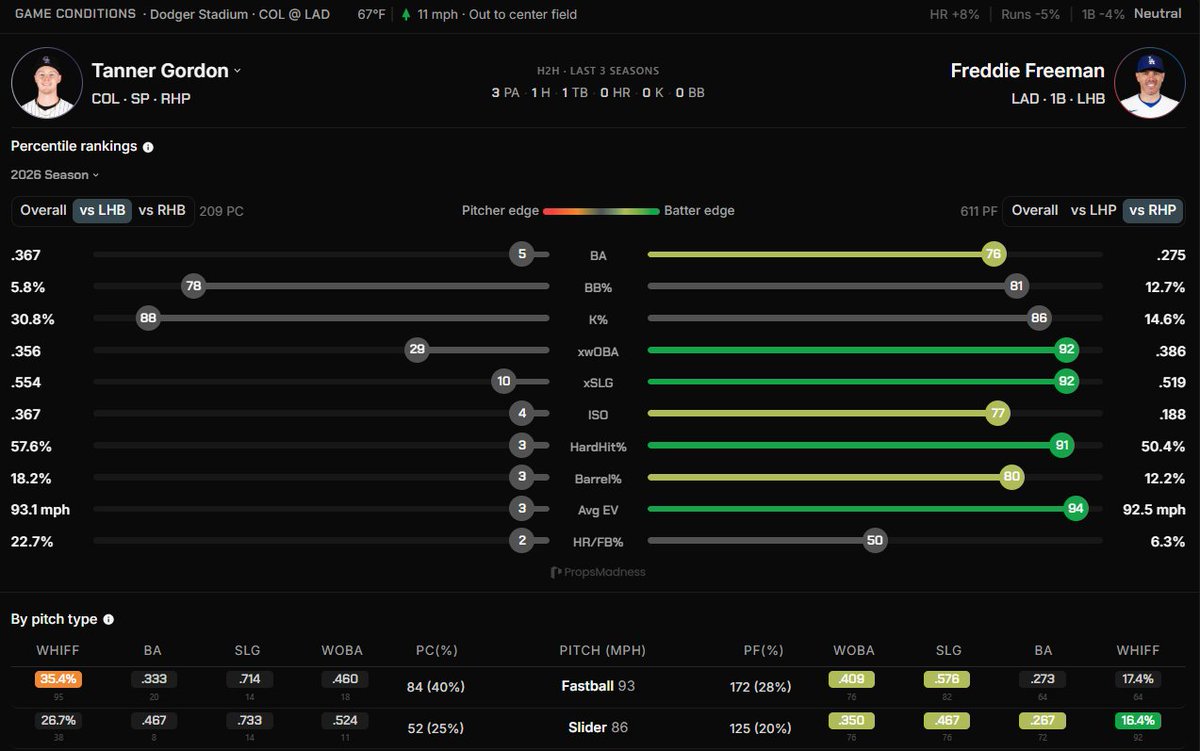Click PC(%) column header

[437, 650]
